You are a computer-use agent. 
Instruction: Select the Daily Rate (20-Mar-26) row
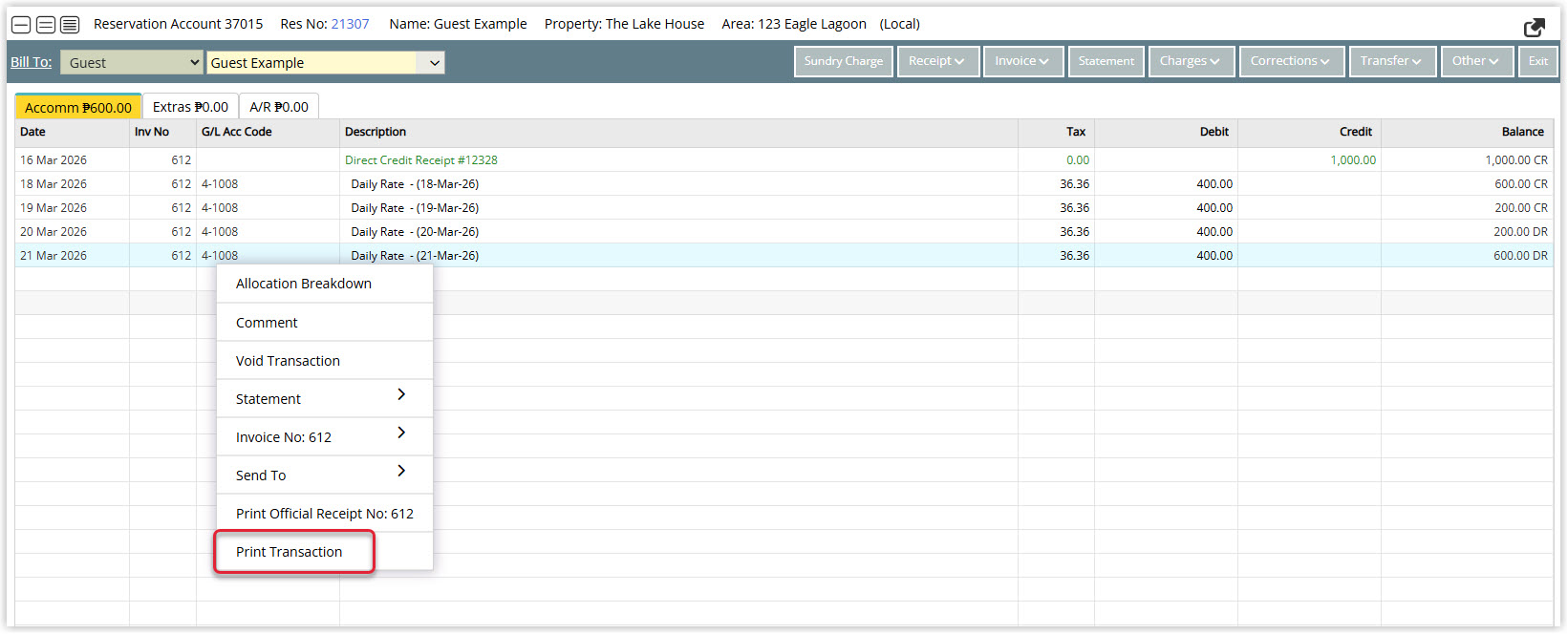[x=784, y=232]
